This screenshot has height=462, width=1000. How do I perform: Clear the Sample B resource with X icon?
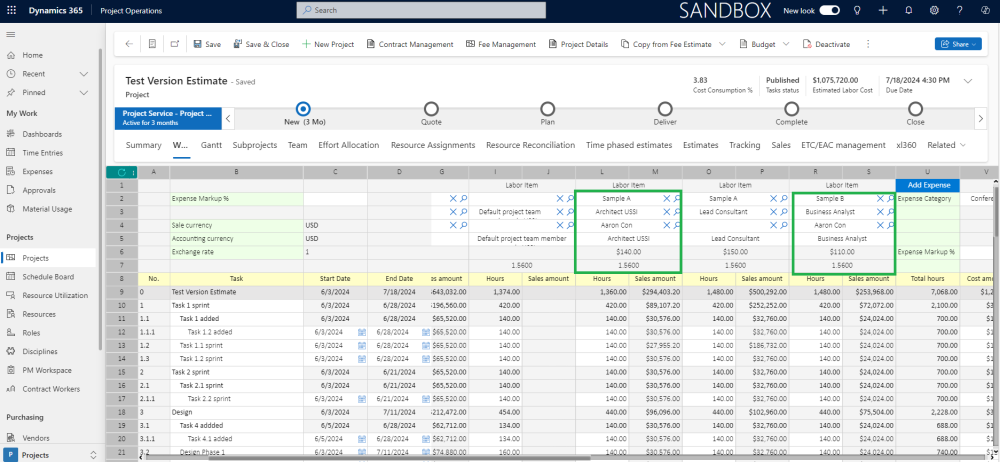[880, 199]
